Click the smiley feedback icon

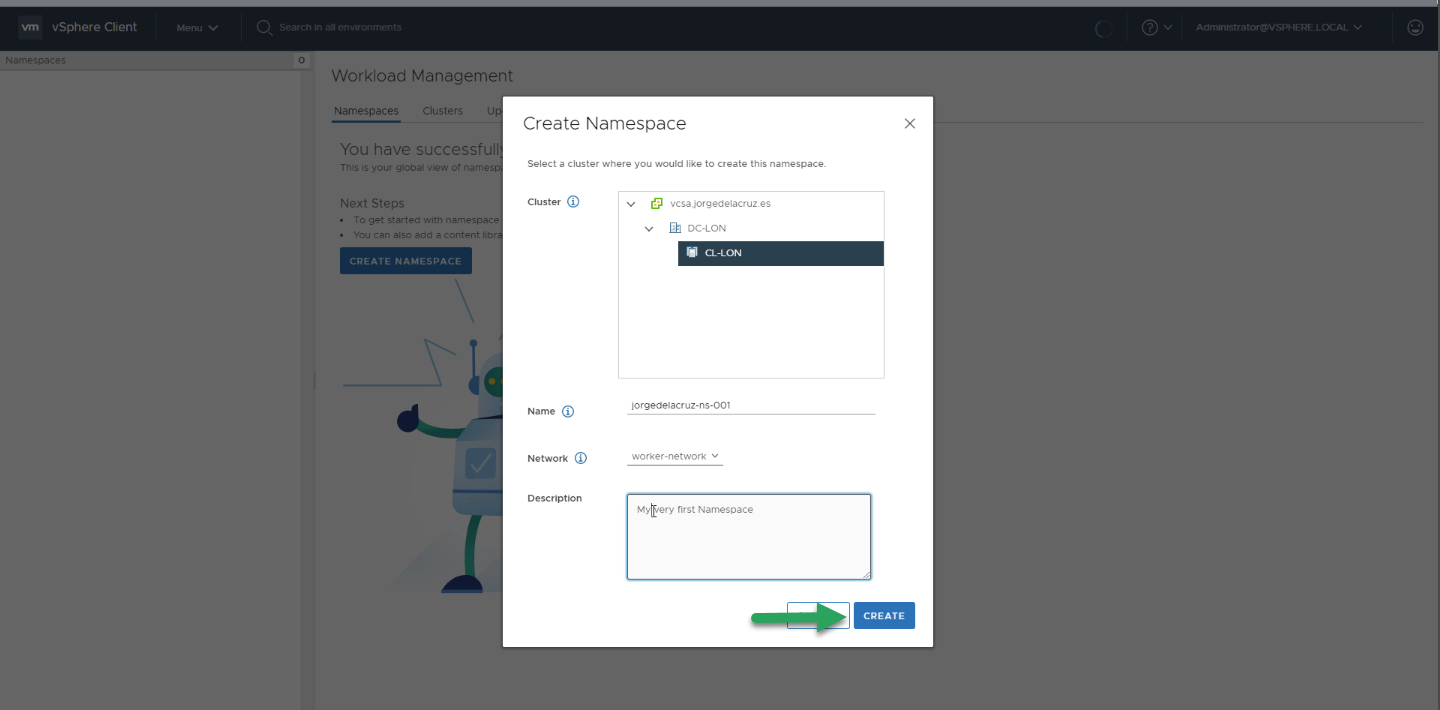[1415, 28]
